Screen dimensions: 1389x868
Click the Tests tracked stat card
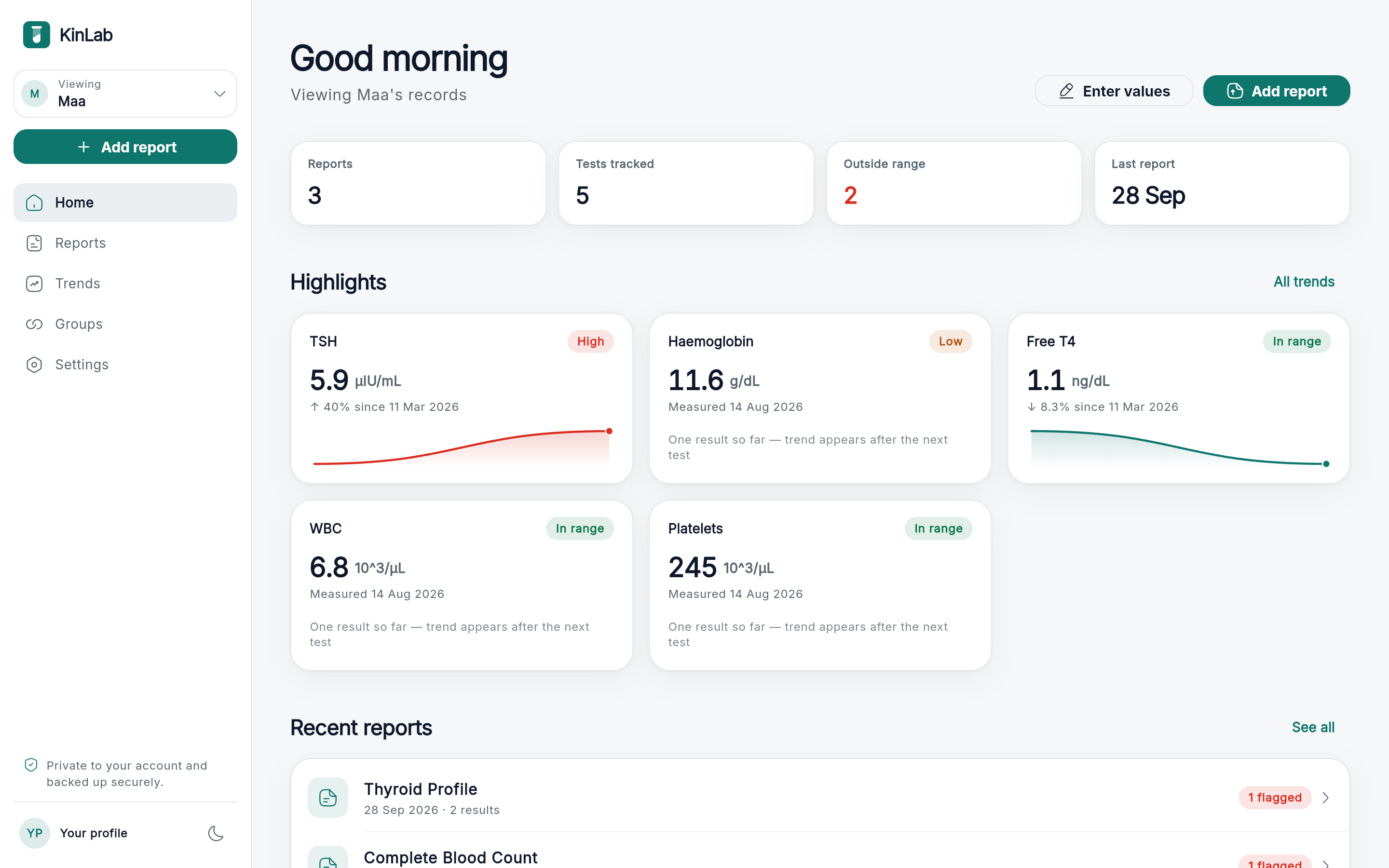686,183
